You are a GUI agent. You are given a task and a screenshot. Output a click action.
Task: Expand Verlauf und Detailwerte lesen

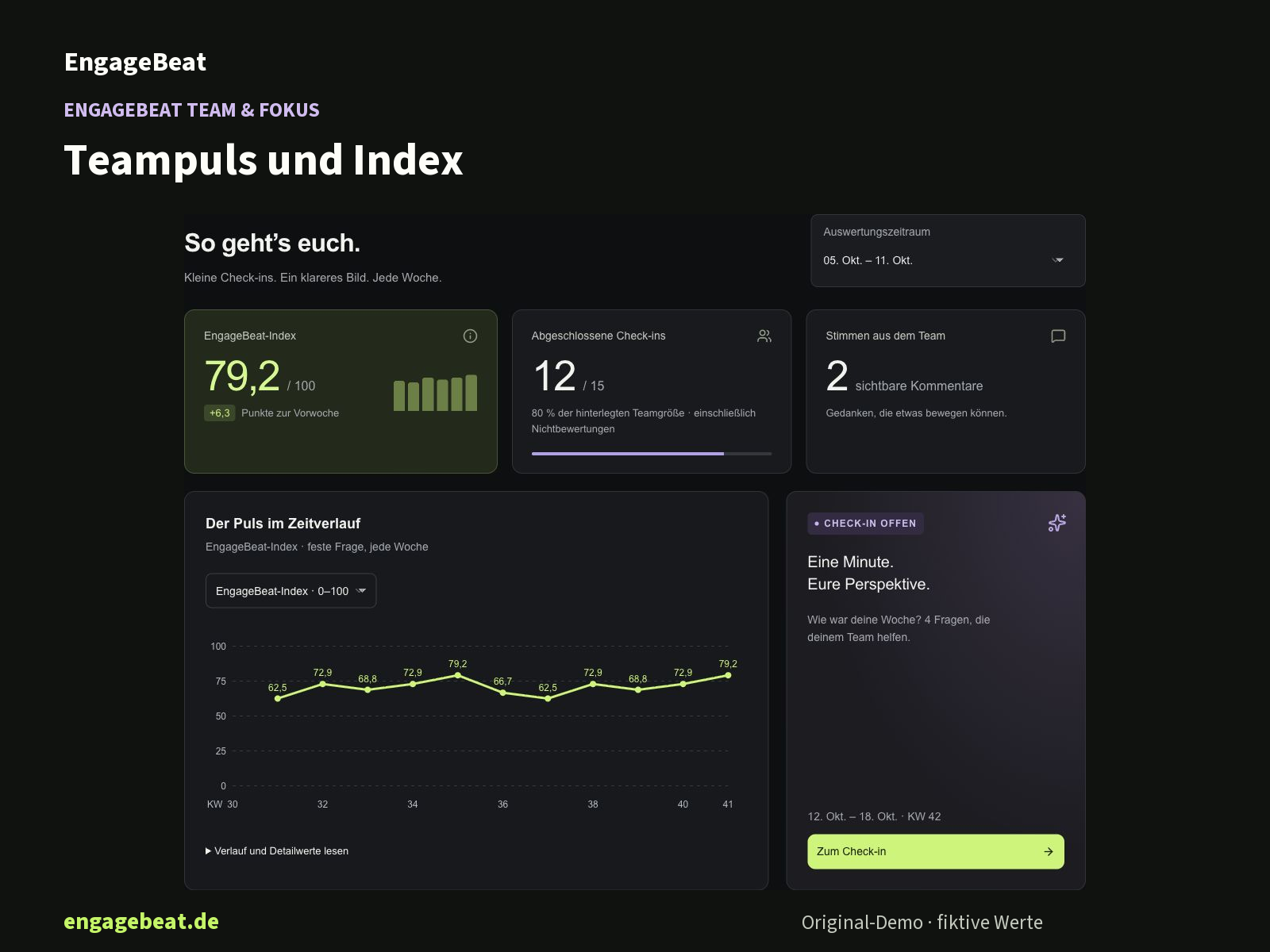(277, 850)
